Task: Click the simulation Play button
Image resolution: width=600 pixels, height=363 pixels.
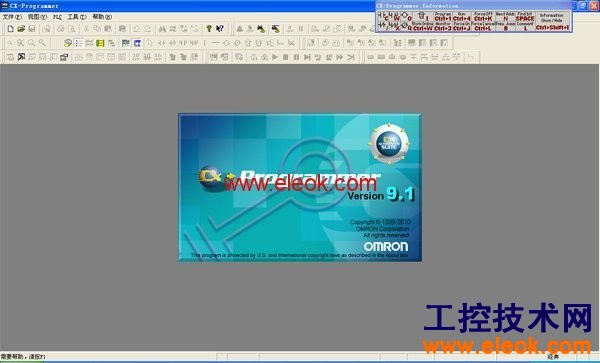Action: point(275,57)
